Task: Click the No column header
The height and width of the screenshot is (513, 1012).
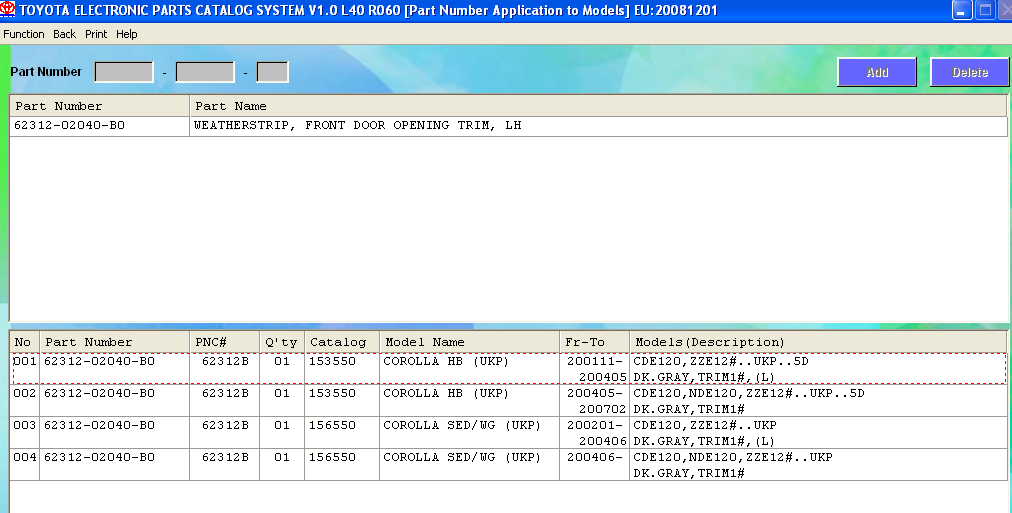Action: 25,342
